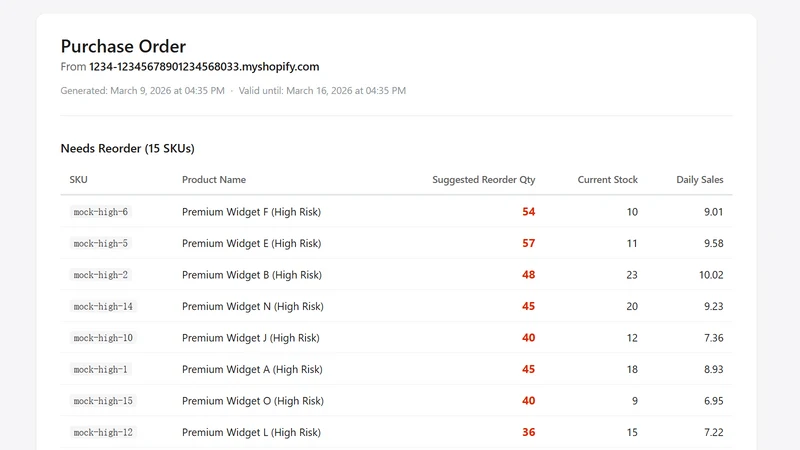Image resolution: width=800 pixels, height=450 pixels.
Task: Click the Product Name column header
Action: (x=214, y=180)
